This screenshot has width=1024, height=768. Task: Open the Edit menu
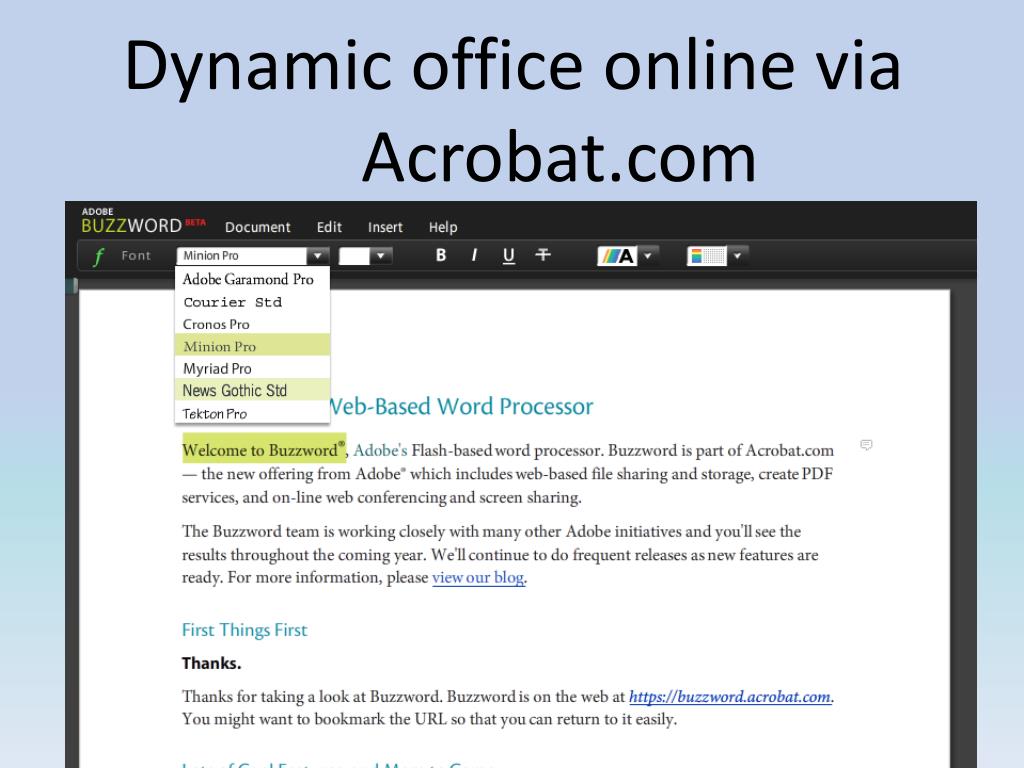(329, 227)
